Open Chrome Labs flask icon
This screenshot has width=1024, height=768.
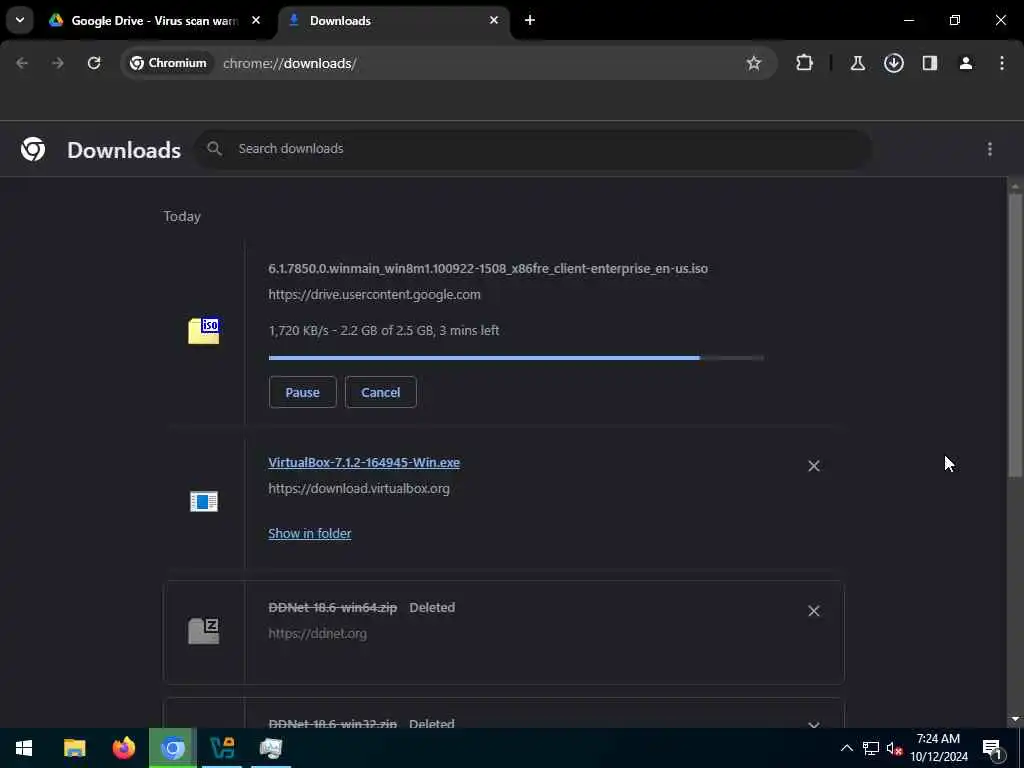[x=857, y=63]
